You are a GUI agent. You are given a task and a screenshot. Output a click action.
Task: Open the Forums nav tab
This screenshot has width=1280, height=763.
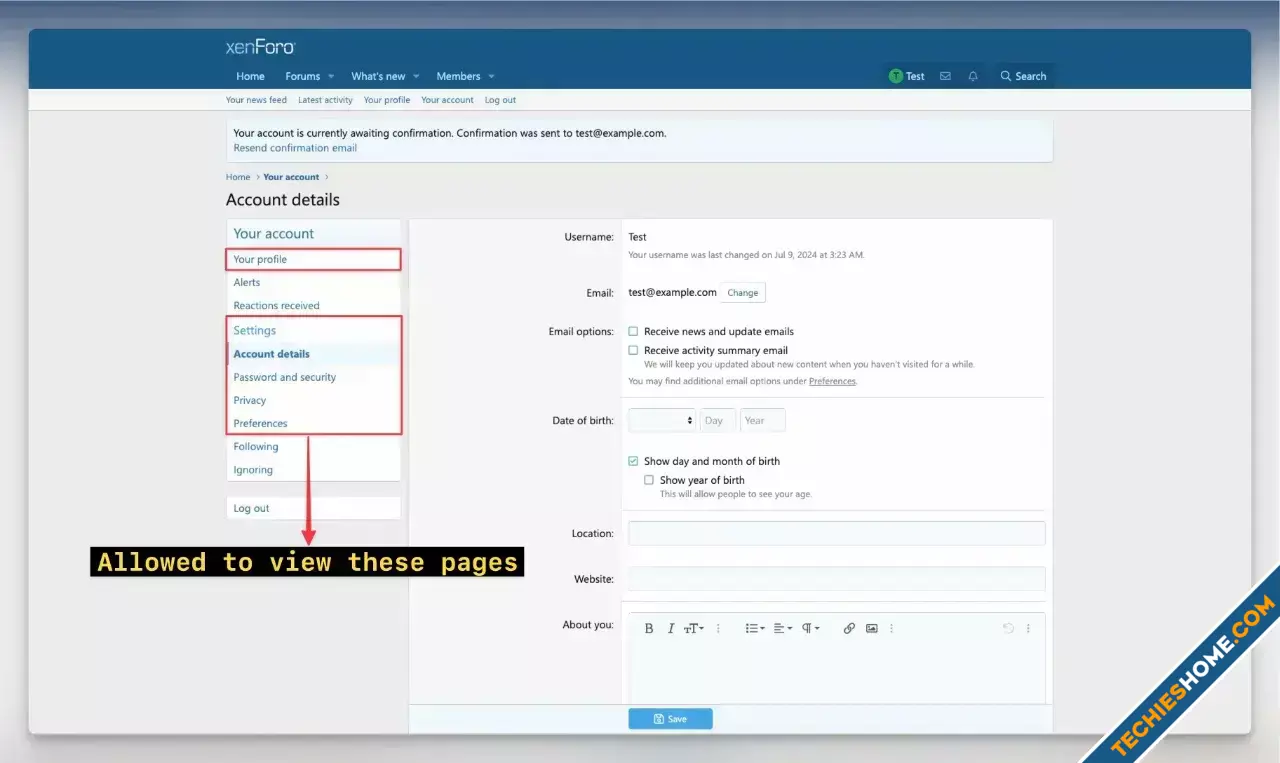click(x=303, y=76)
